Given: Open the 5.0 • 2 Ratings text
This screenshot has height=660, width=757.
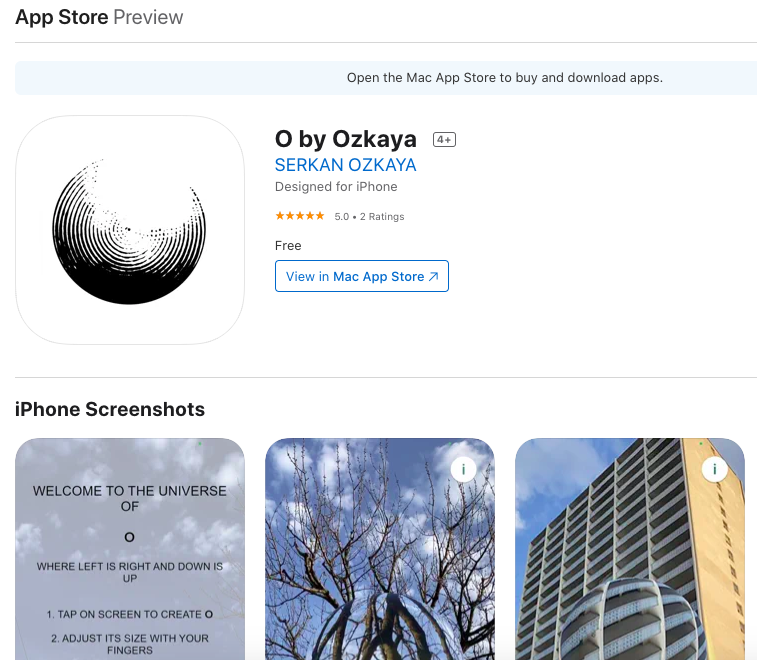Looking at the screenshot, I should (369, 217).
